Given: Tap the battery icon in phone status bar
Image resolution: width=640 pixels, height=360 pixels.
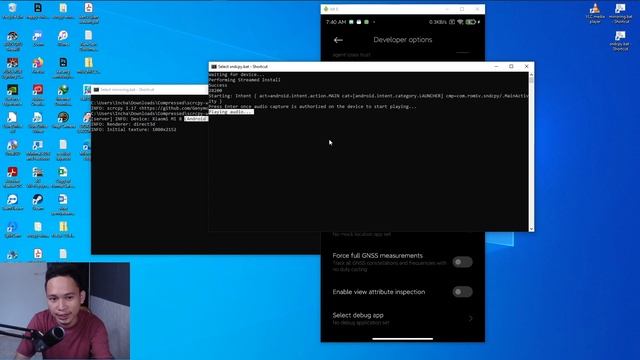Looking at the screenshot, I should [471, 22].
